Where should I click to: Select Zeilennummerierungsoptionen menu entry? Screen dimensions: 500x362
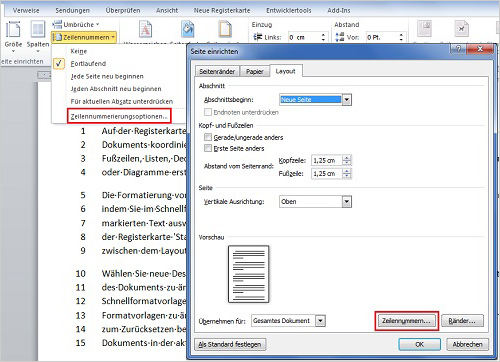(119, 116)
